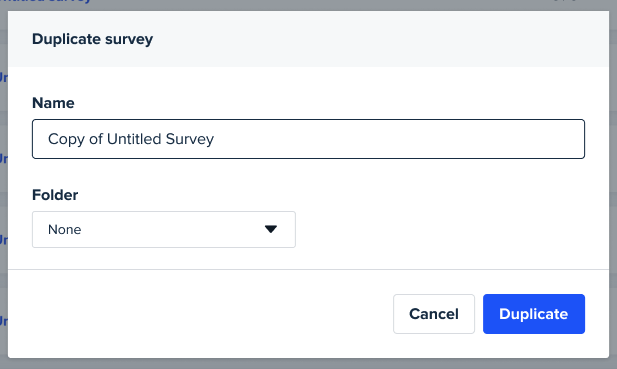
Task: Click the word Survey inside the name field
Action: coord(190,139)
